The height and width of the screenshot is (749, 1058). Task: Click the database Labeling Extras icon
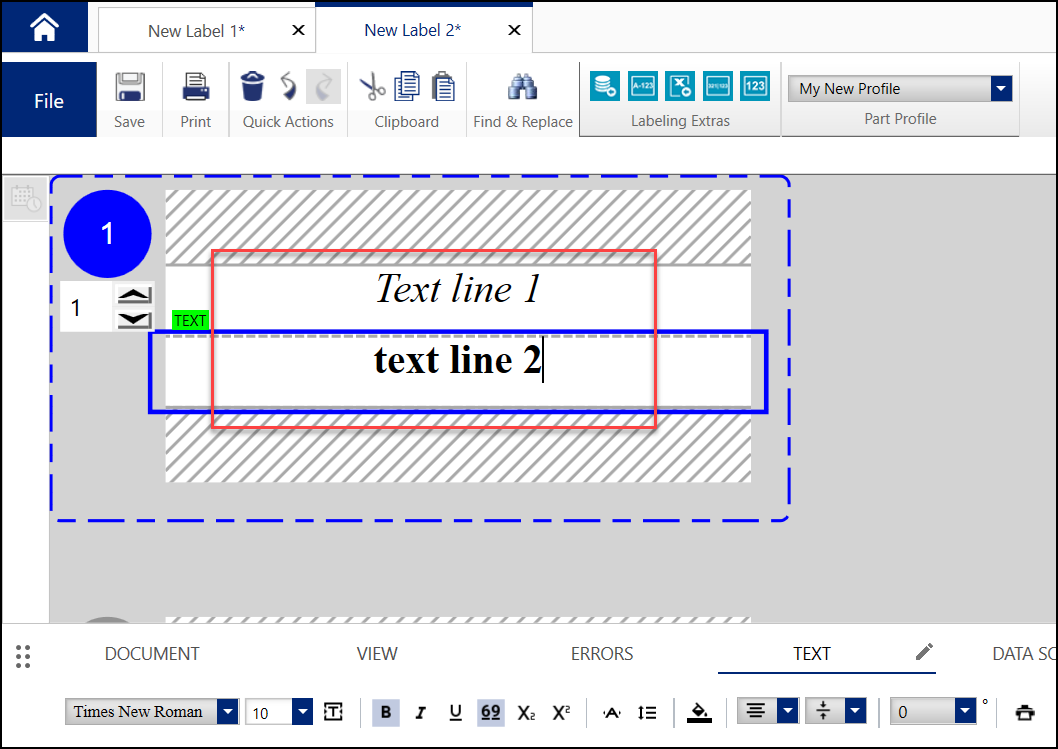[604, 86]
